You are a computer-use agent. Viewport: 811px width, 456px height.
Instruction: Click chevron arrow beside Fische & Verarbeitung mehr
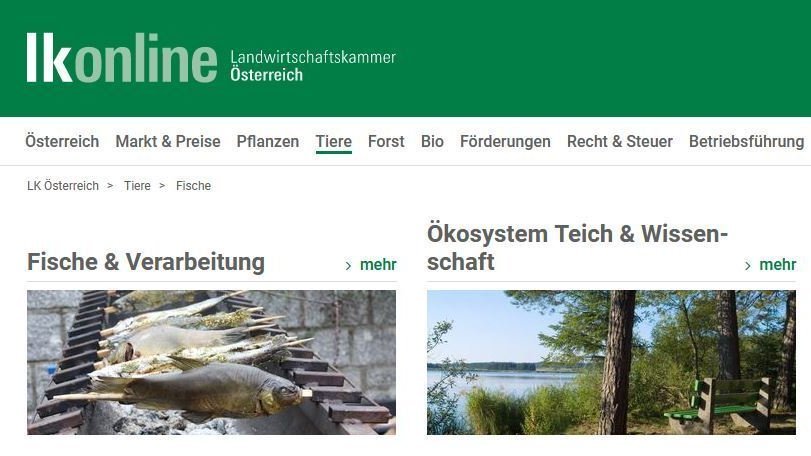click(348, 266)
